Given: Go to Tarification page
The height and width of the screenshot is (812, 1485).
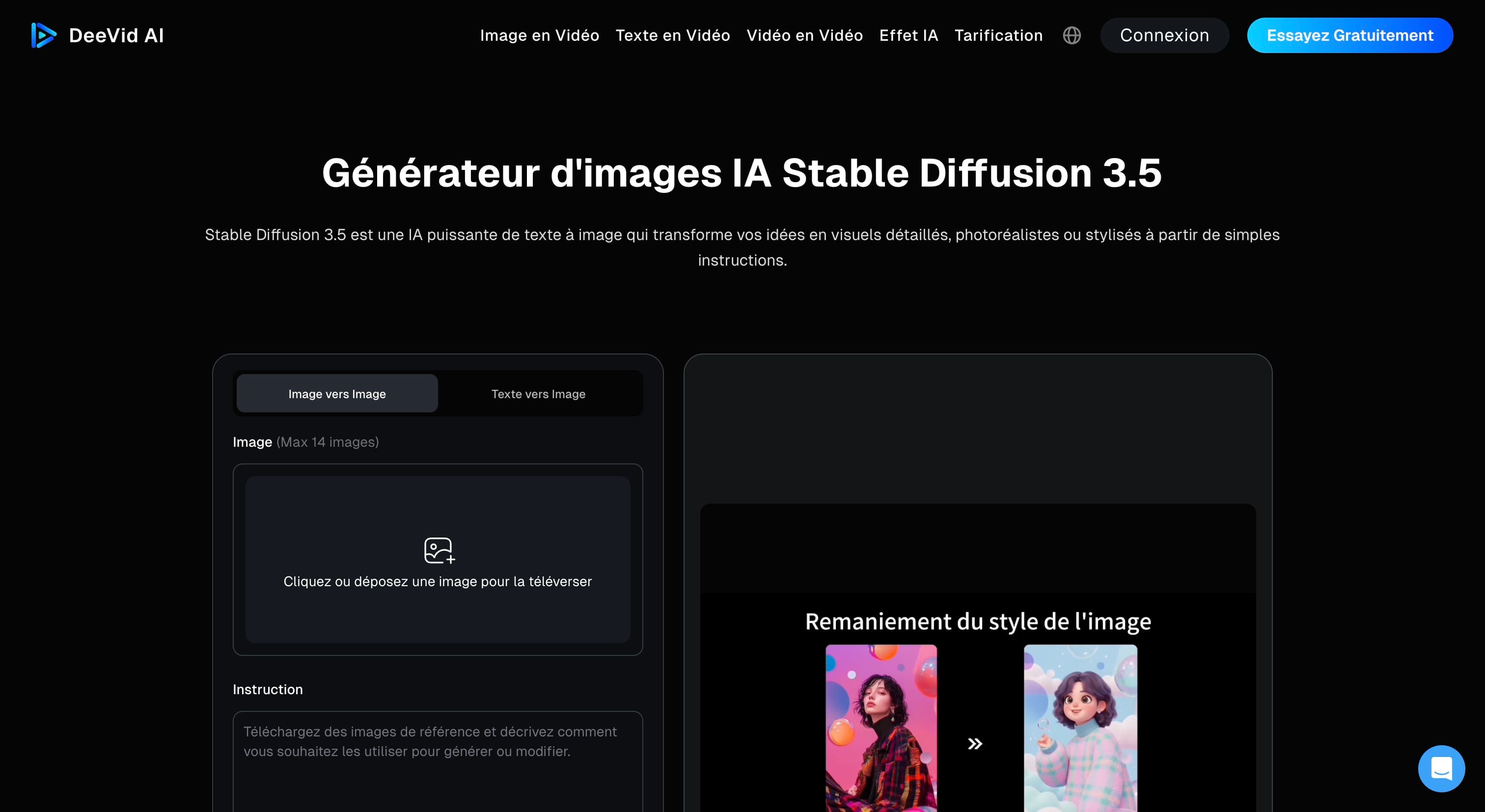Looking at the screenshot, I should pos(998,35).
